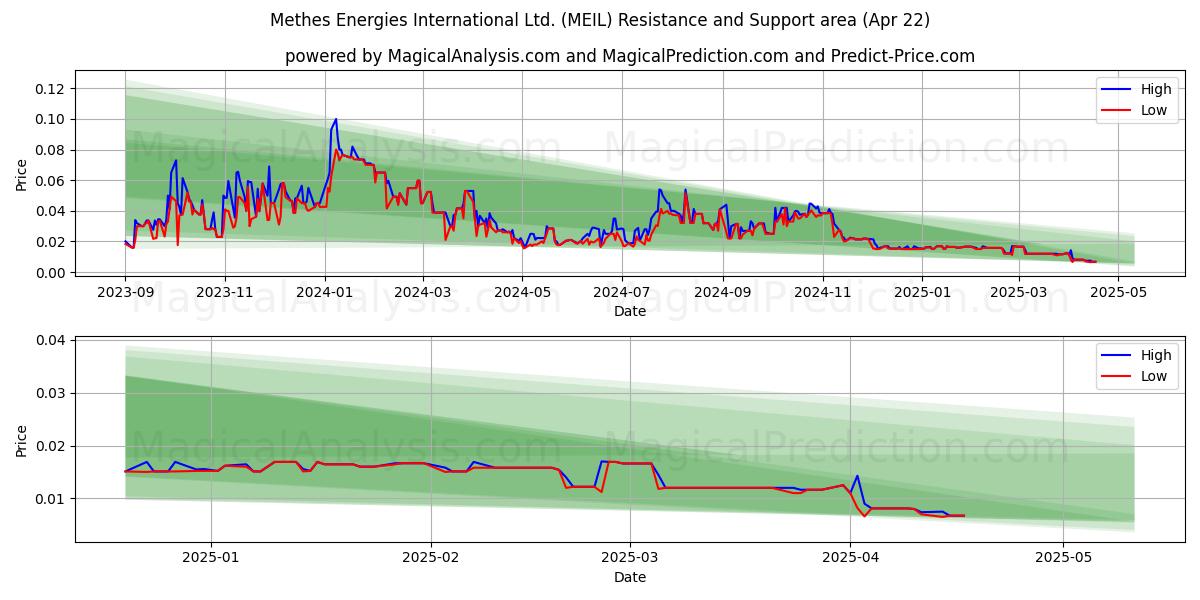Click 'High' label in the bottom chart legend
The image size is (1200, 600).
coord(1156,355)
